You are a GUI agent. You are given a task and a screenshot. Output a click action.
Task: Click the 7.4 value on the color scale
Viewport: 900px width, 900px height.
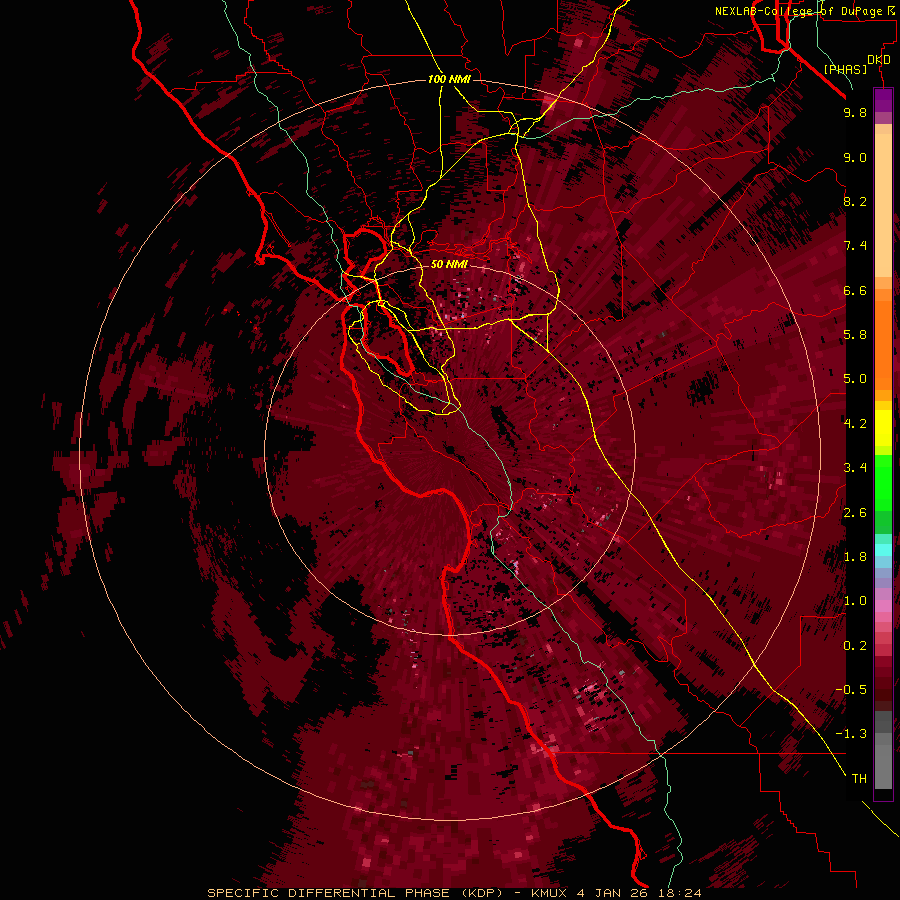tap(855, 246)
